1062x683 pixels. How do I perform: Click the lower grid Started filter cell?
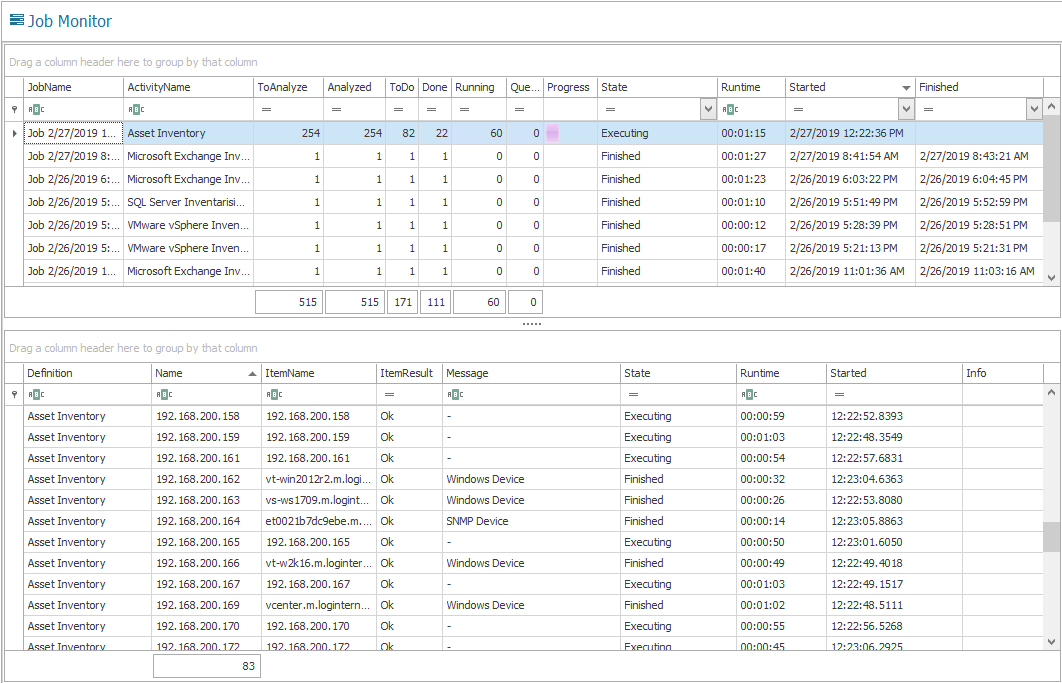click(x=894, y=394)
